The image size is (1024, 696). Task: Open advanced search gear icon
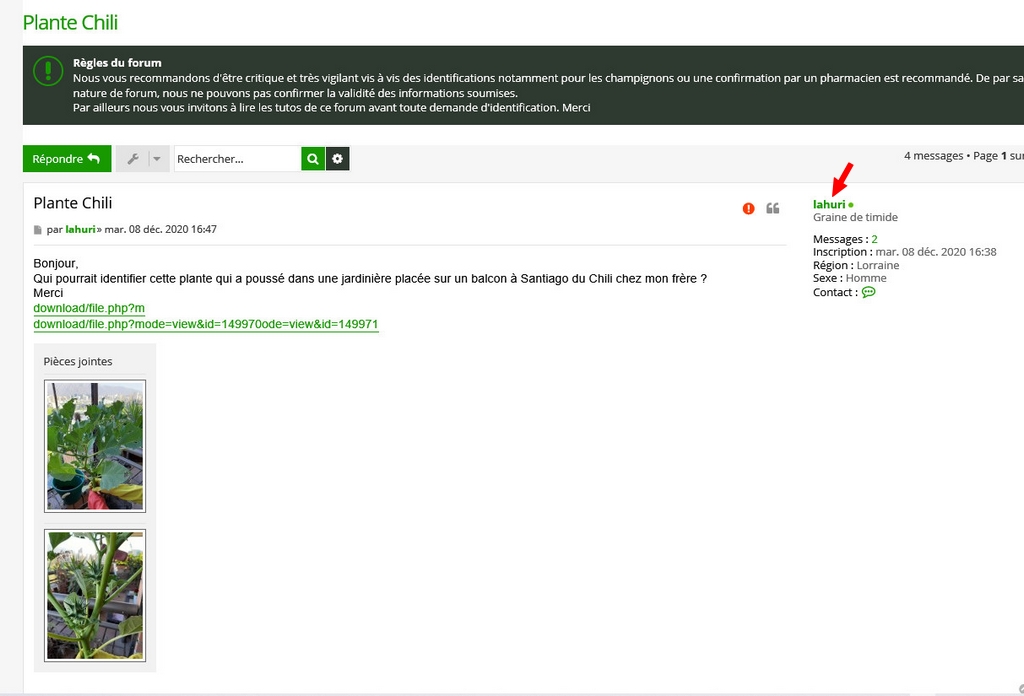(338, 159)
